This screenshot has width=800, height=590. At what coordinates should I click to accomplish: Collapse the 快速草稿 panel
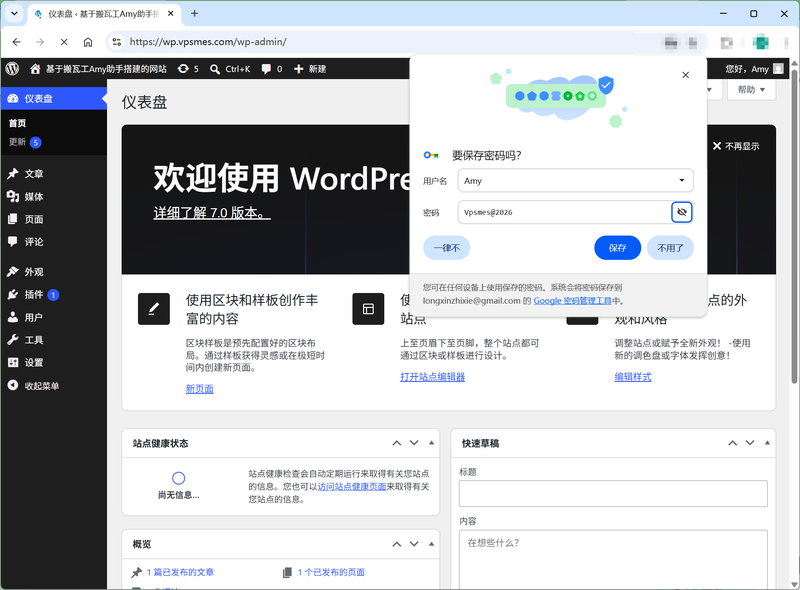pos(767,443)
